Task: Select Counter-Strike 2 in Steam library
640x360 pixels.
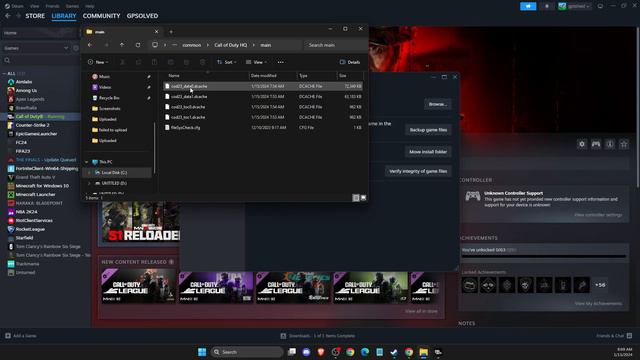Action: tap(32, 125)
